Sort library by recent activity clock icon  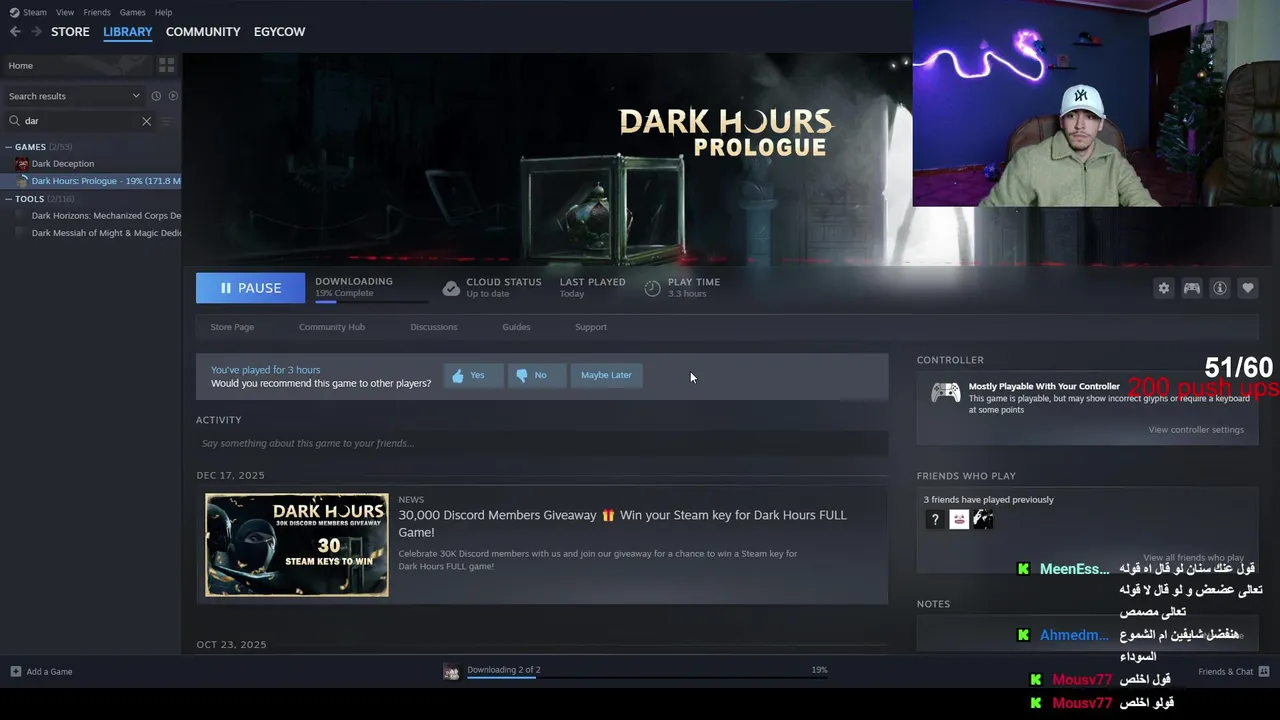[x=156, y=96]
